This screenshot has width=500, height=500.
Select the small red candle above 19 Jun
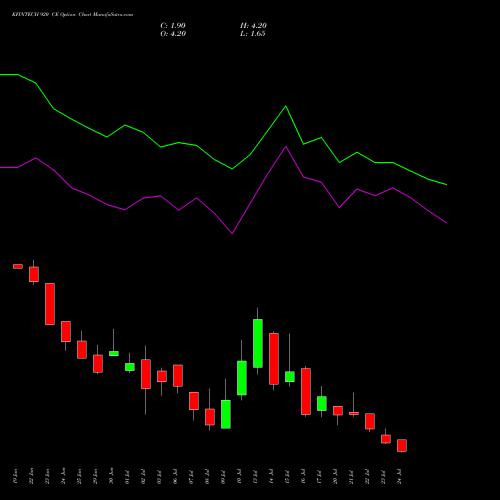coord(18,266)
